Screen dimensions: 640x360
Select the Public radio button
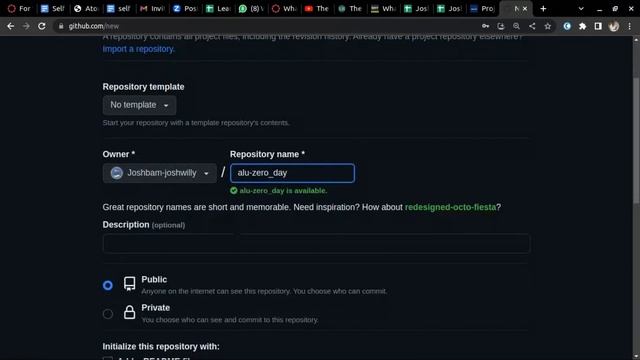tap(108, 285)
